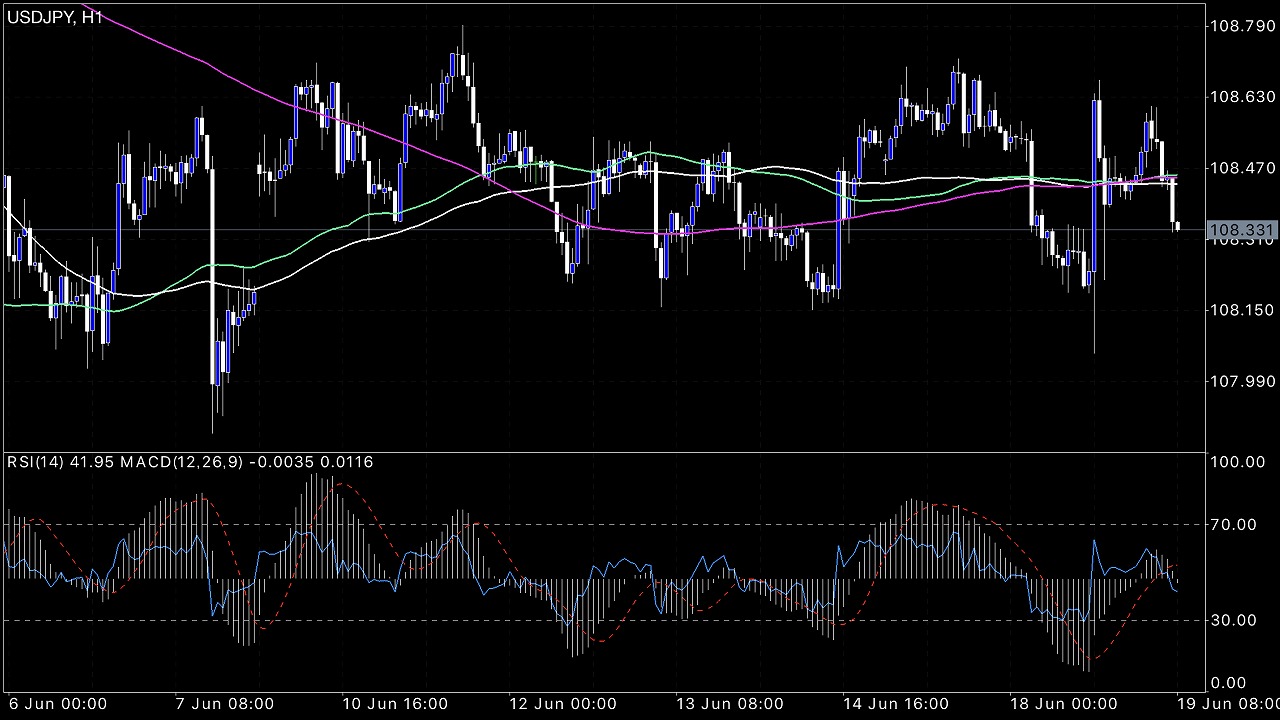
Task: Click the 70.00 overbought level label
Action: pos(1235,524)
